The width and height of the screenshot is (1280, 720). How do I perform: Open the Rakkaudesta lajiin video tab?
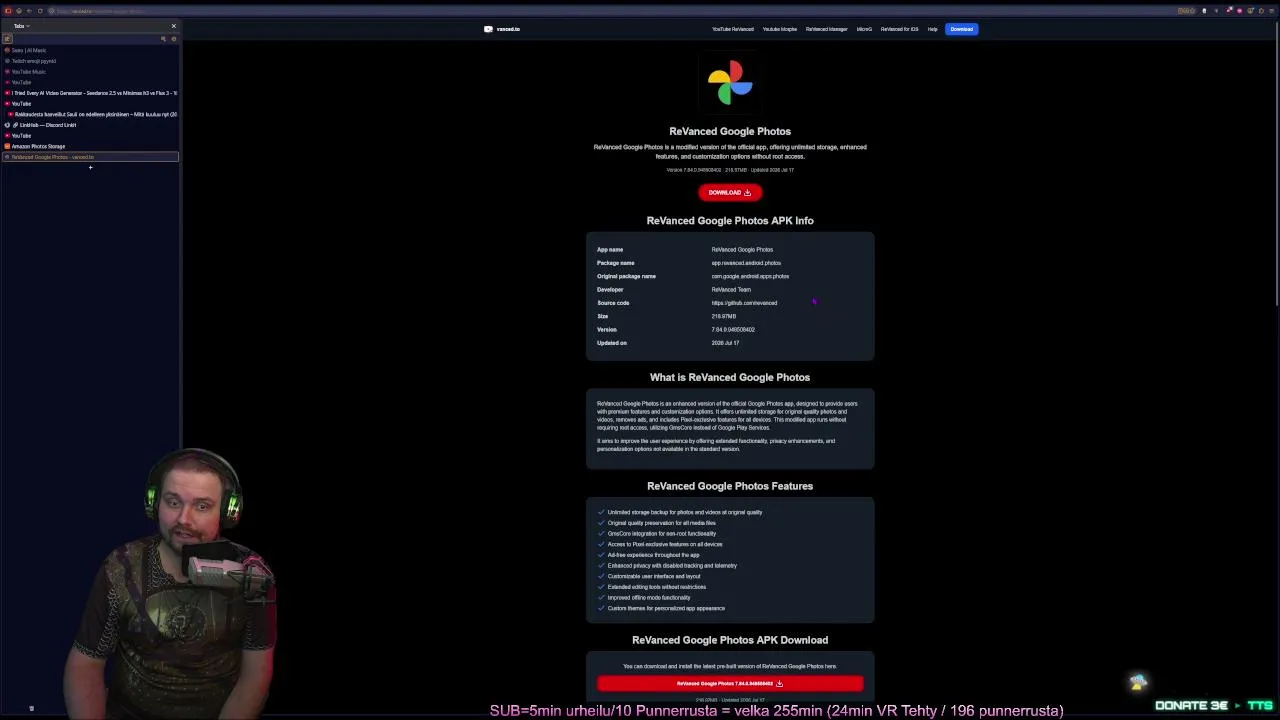(90, 114)
